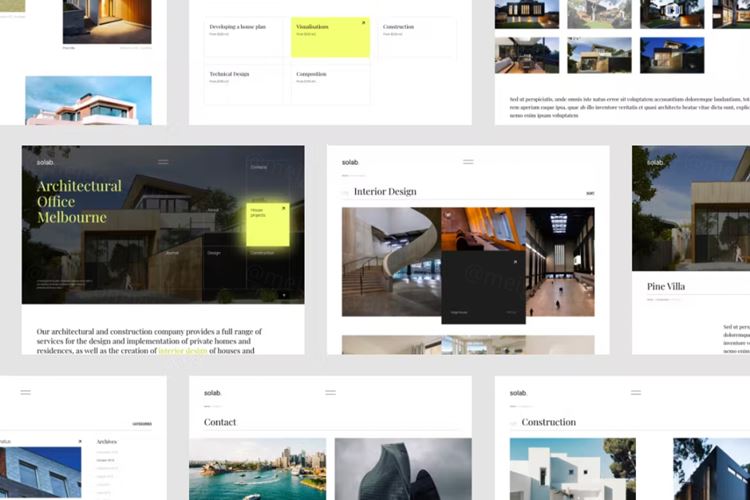Screen dimensions: 750x500
Task: Open hamburger menu on Contact page
Action: [x=331, y=393]
